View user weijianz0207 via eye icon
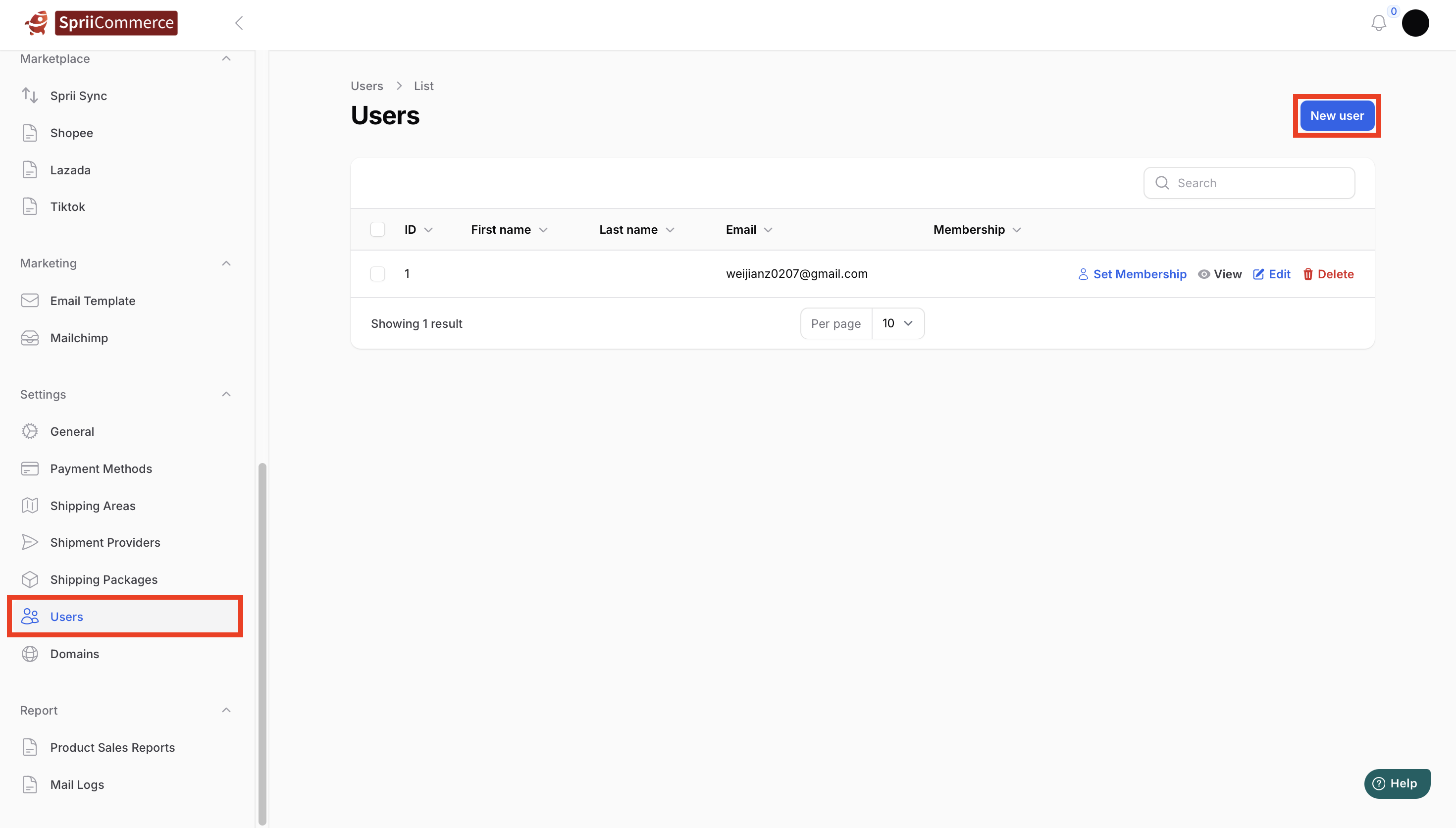This screenshot has width=1456, height=828. pos(1203,274)
